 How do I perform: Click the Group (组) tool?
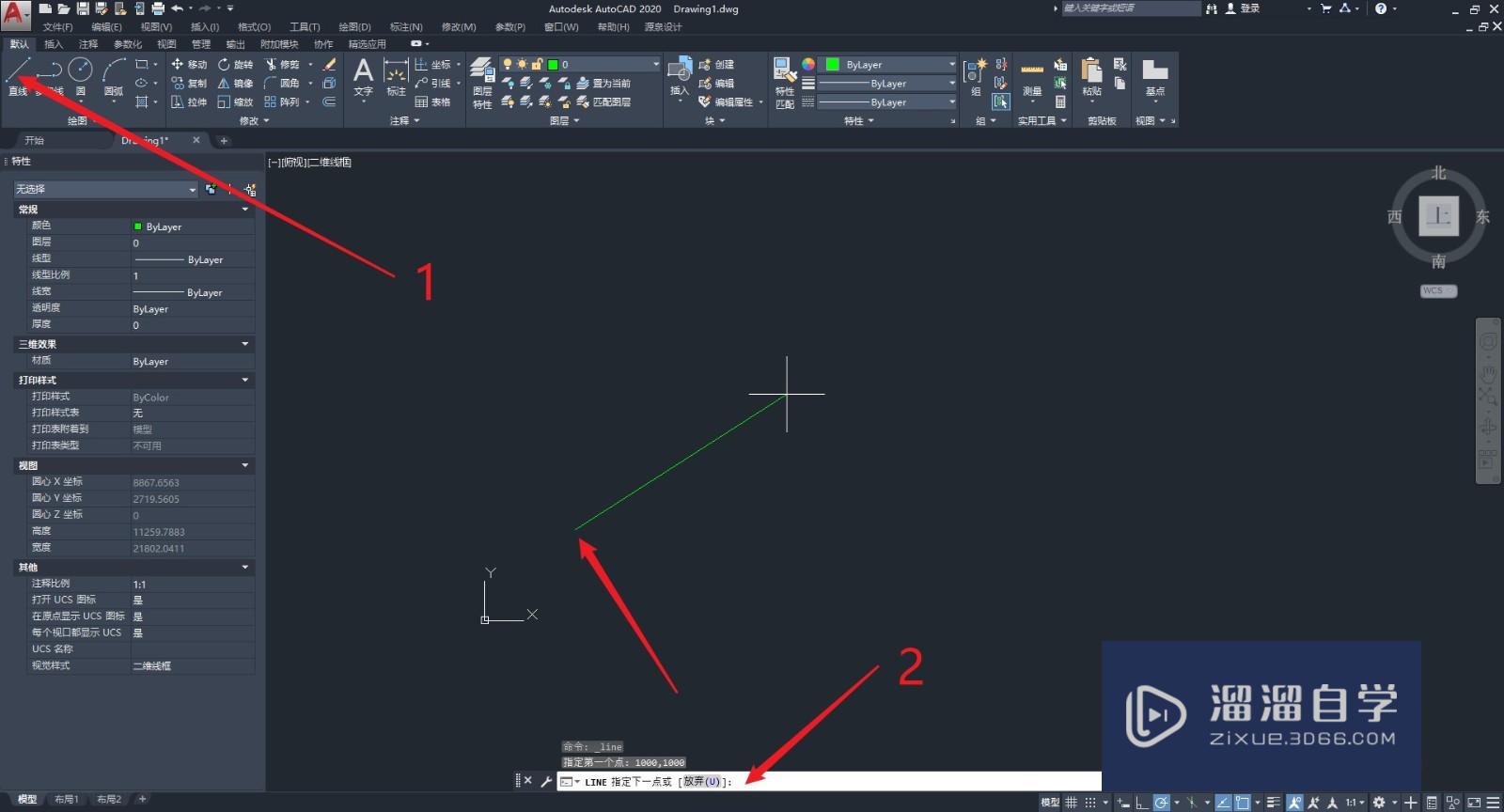[x=975, y=77]
